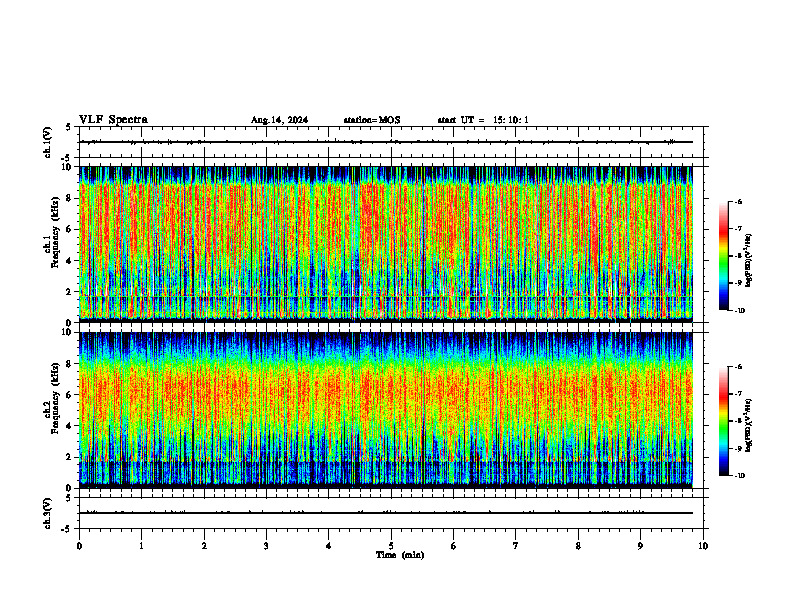Image resolution: width=792 pixels, height=612 pixels.
Task: Click ch.2 frequency tick label "2"
Action: 69,457
